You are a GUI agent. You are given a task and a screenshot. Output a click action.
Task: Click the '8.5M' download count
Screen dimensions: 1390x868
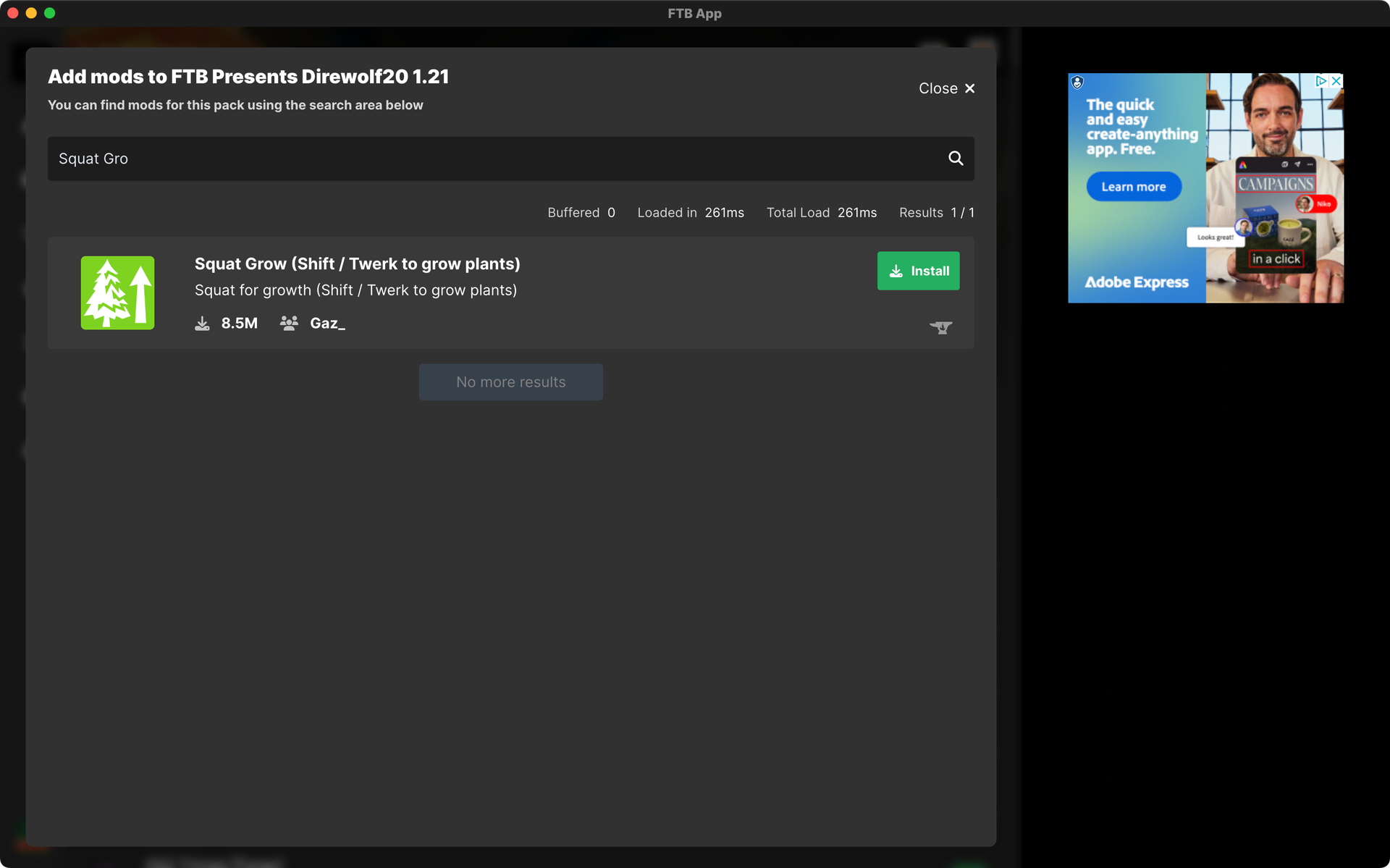240,323
